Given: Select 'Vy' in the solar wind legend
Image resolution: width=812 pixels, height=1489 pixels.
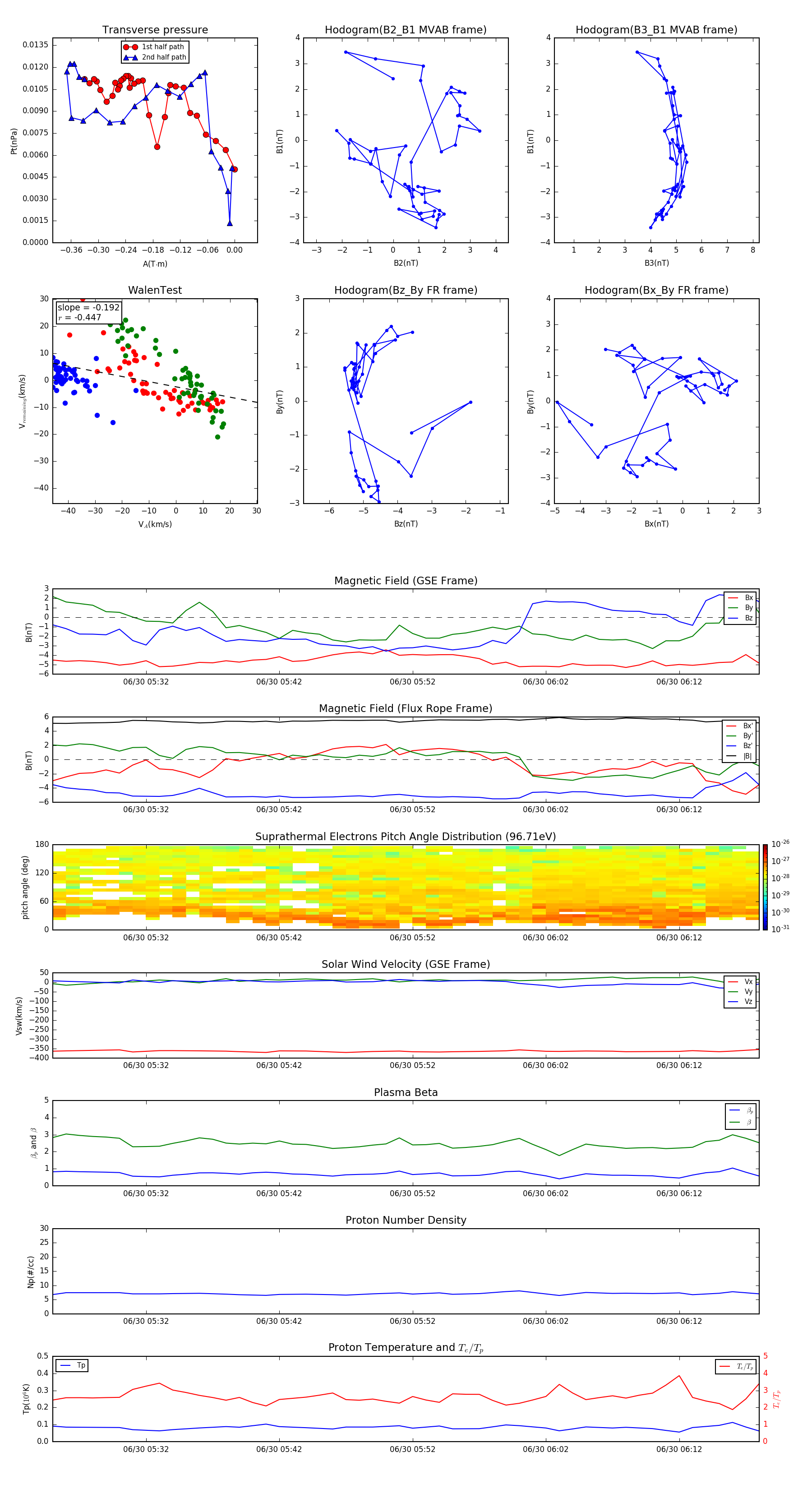Looking at the screenshot, I should (741, 991).
